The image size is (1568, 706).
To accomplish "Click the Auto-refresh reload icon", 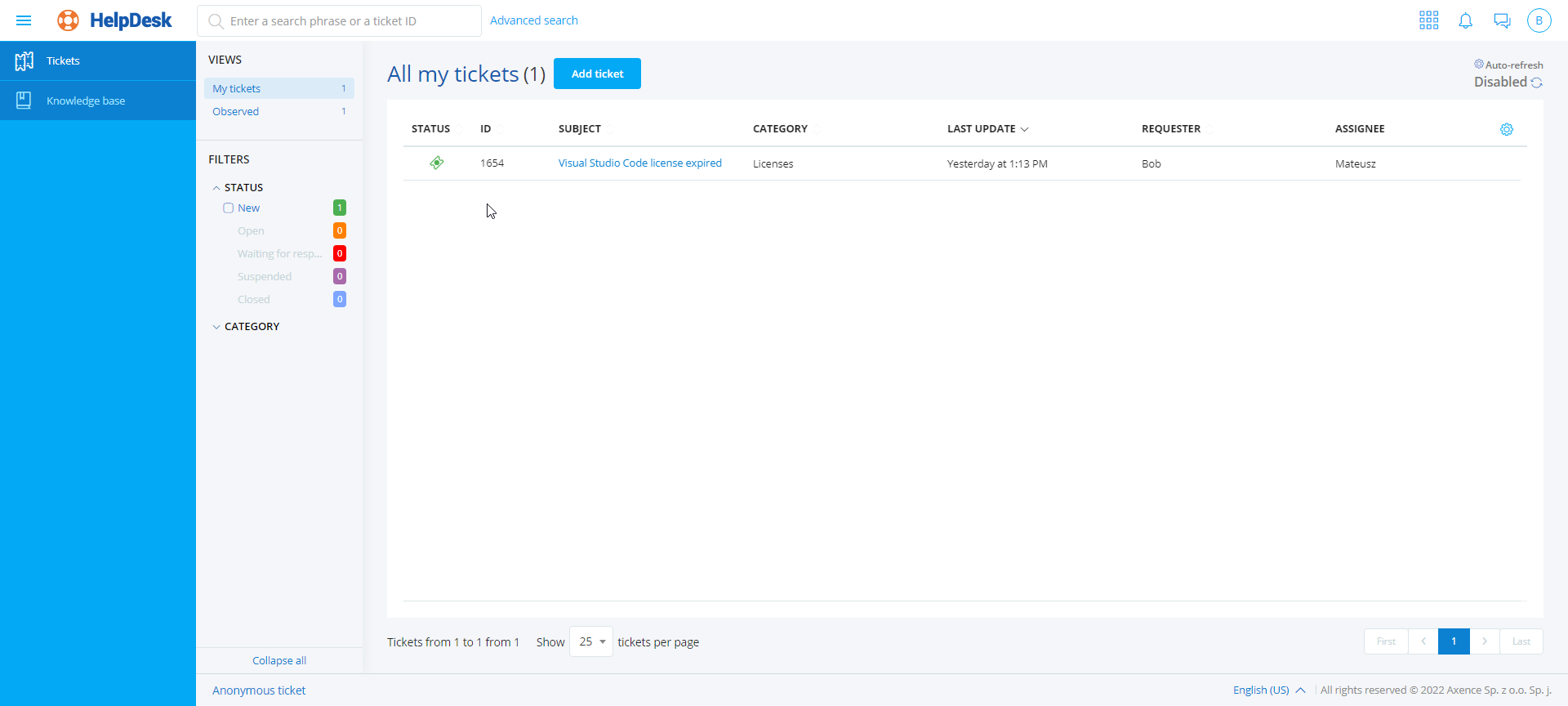I will point(1536,83).
